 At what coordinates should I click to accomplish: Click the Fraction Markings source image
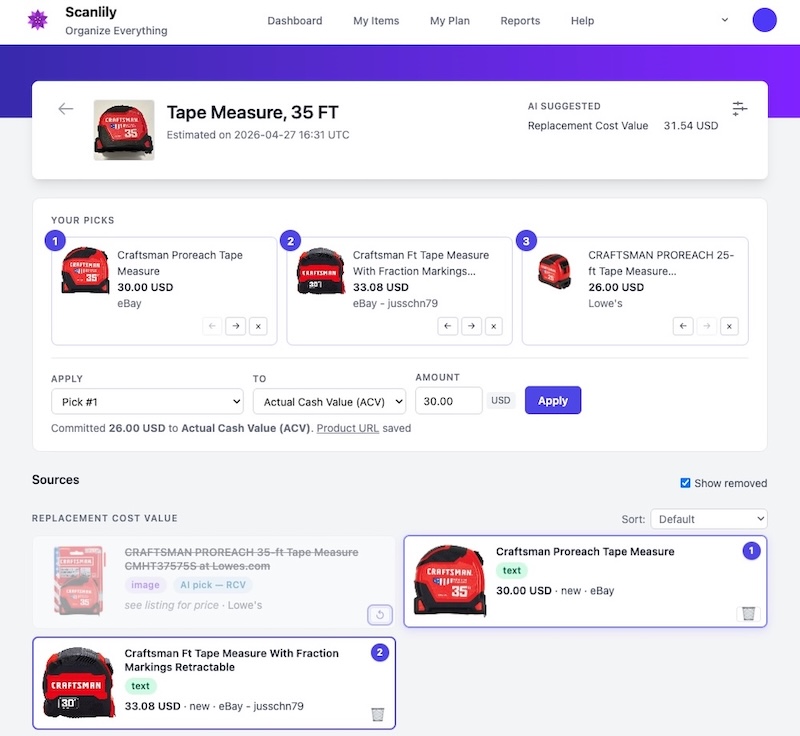[79, 682]
